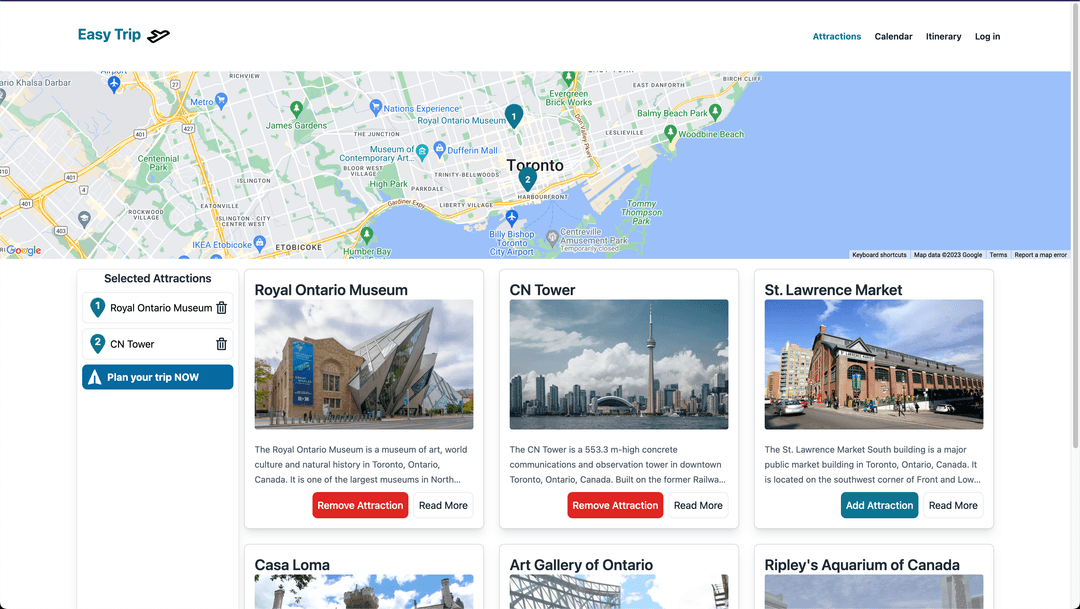Click Billy Bishop Airport icon on map

pos(512,217)
